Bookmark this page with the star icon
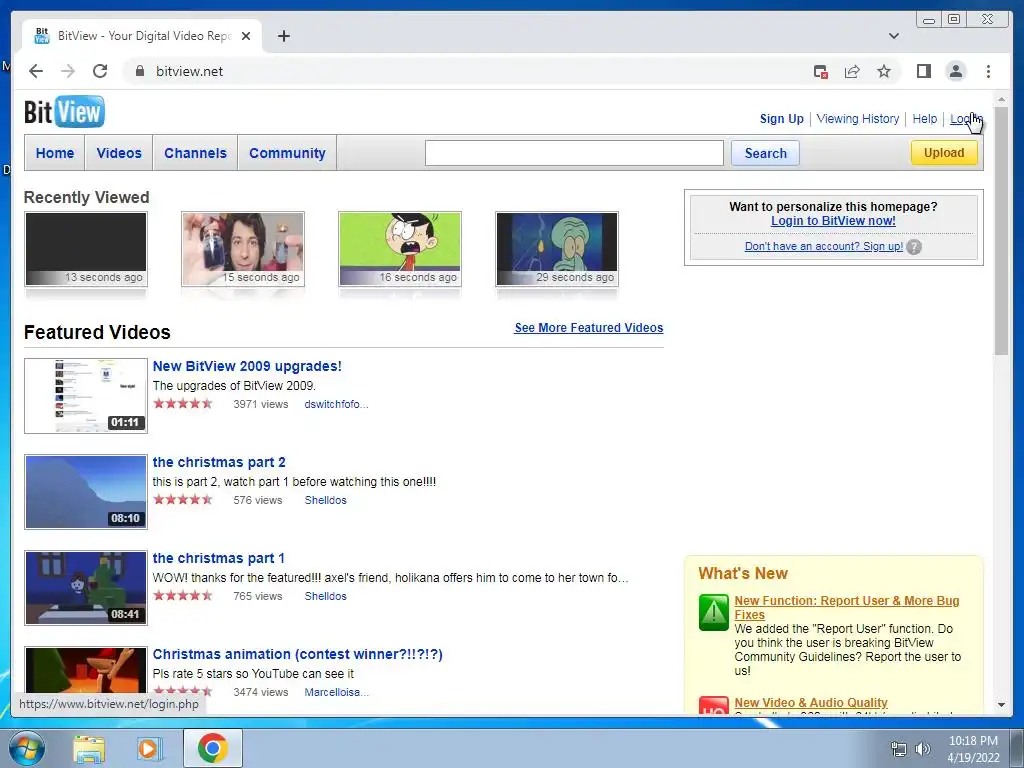The image size is (1024, 768). tap(884, 71)
